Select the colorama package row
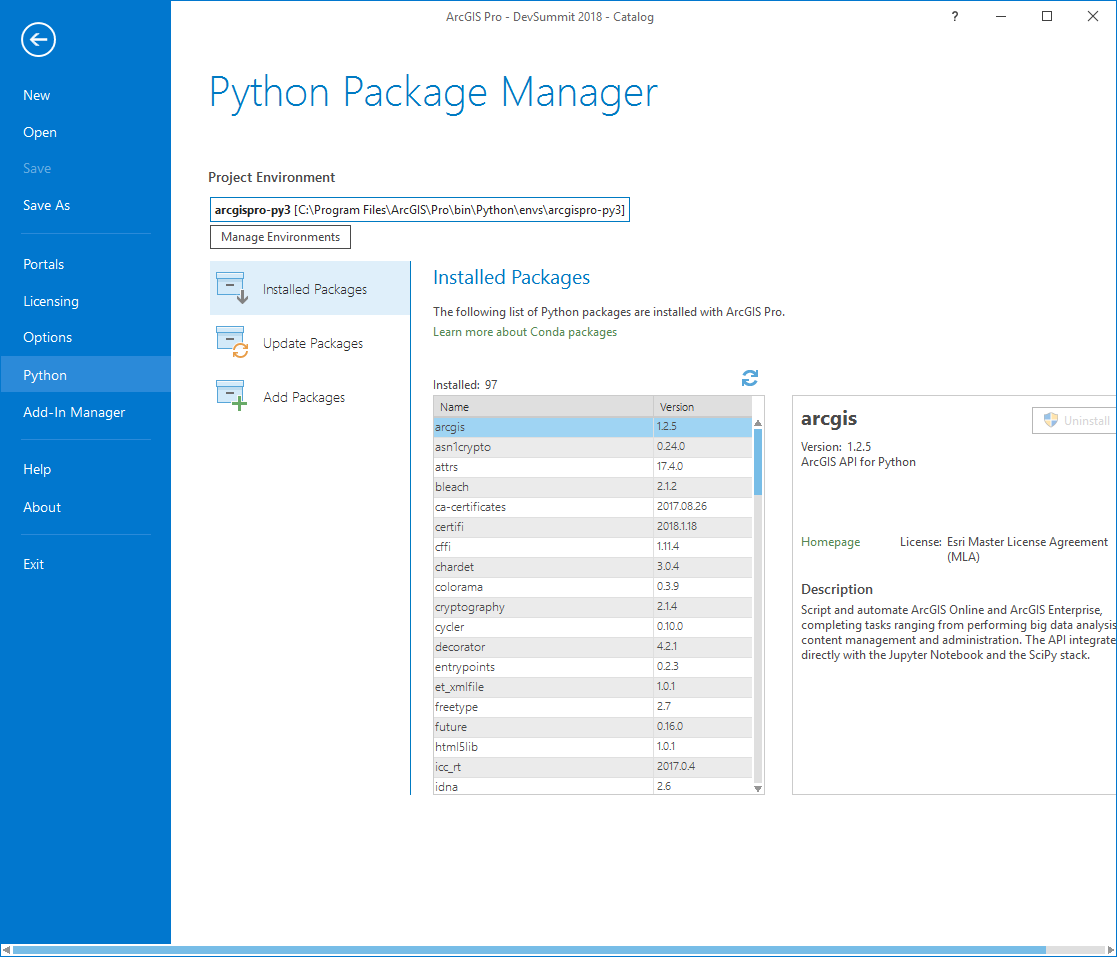This screenshot has height=957, width=1117. 593,586
